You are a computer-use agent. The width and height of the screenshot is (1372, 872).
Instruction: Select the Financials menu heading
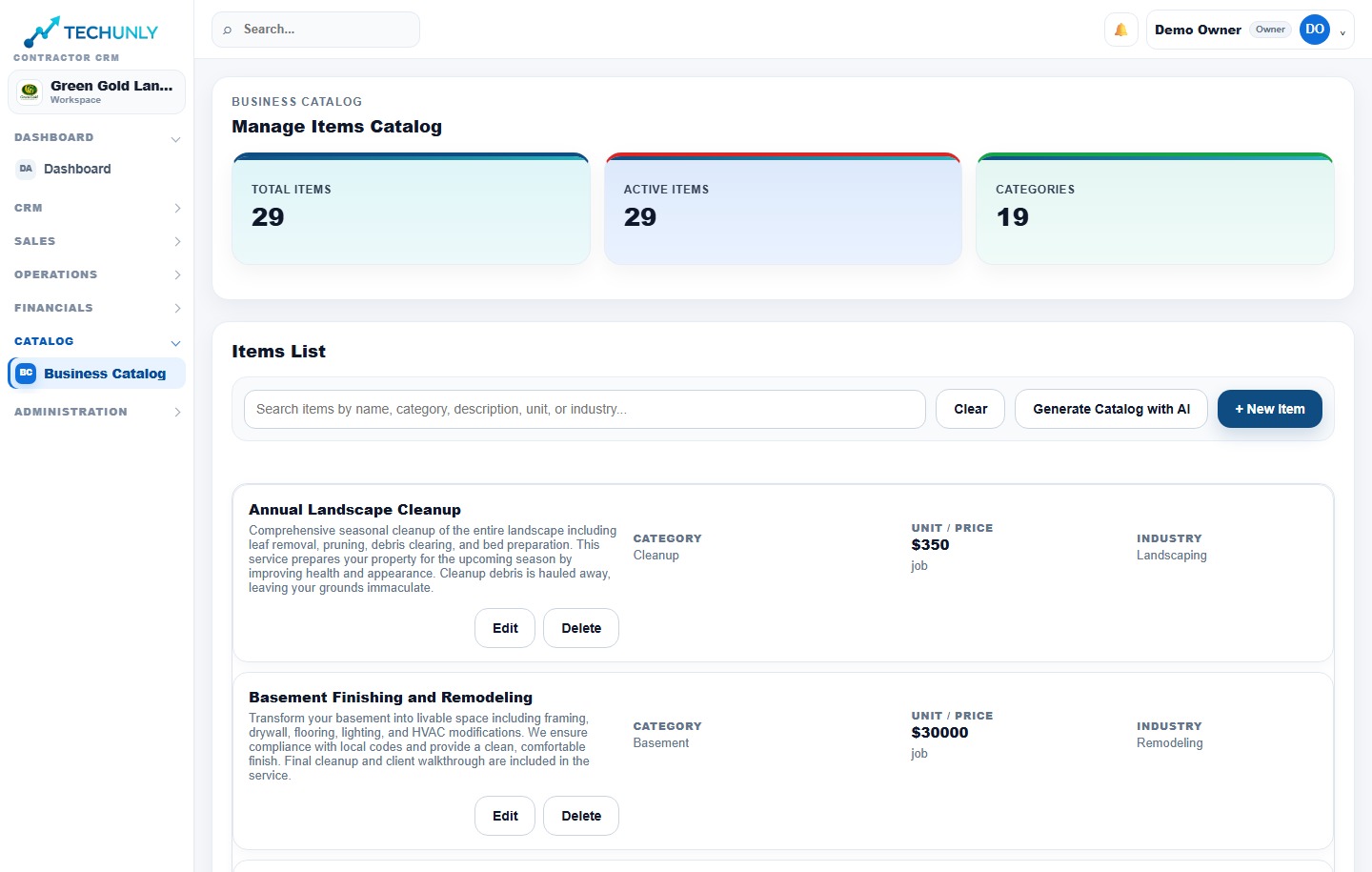53,308
